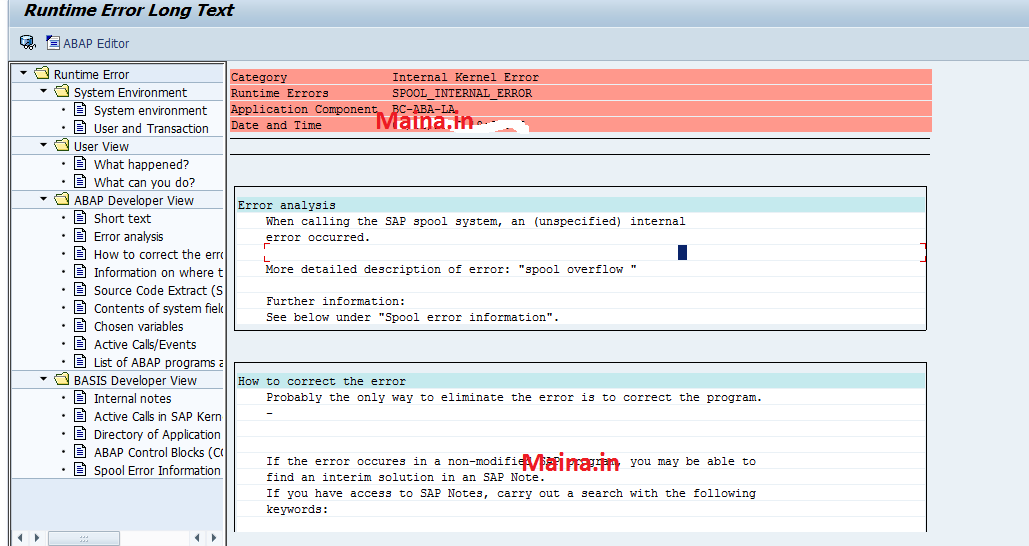
Task: Open the Active Calls/Events entry
Action: tap(145, 345)
